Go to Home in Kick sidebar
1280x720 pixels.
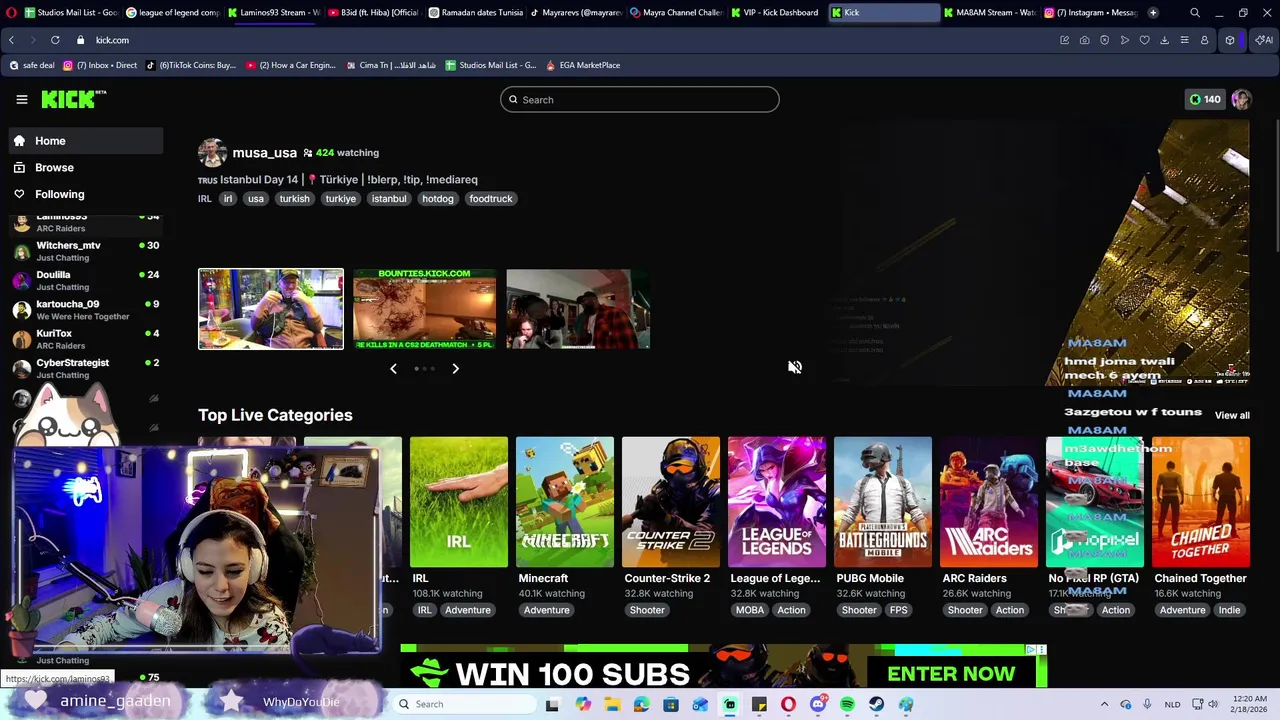[x=86, y=141]
